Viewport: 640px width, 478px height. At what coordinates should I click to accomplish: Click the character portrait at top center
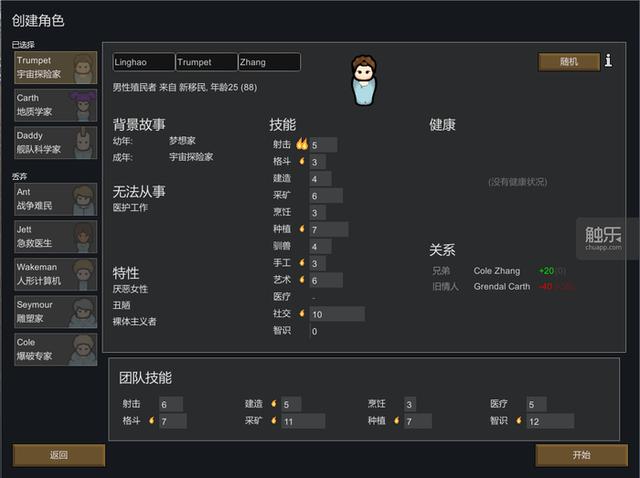point(364,80)
